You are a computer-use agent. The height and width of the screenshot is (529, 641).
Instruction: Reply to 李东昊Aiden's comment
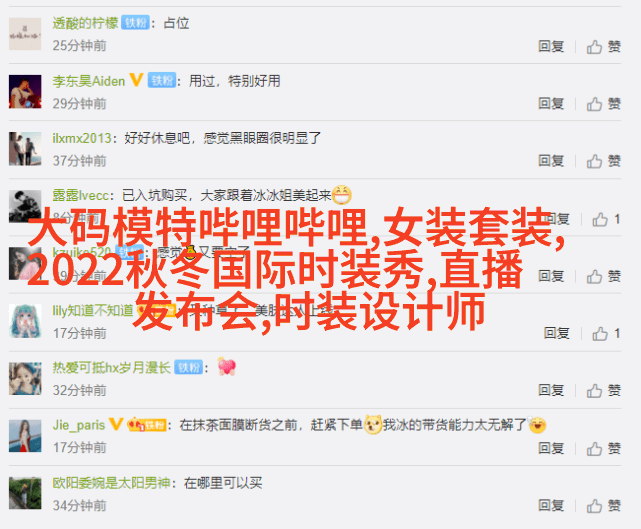[x=551, y=103]
